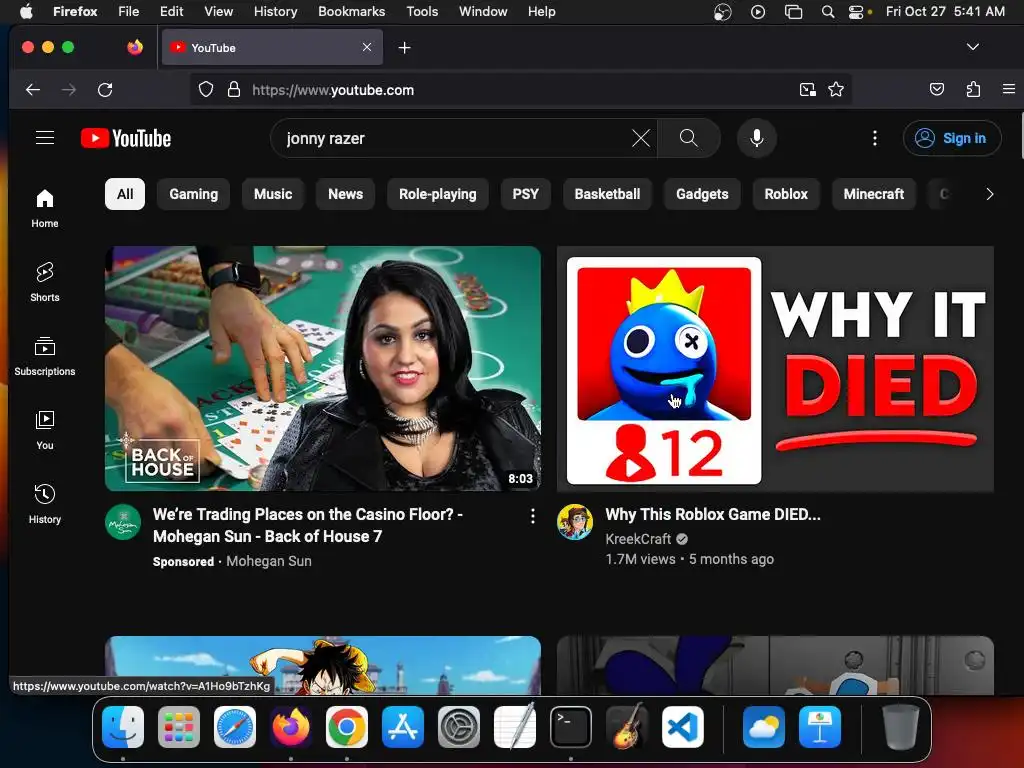Select the Roblox filter chip
The image size is (1024, 768).
click(786, 194)
